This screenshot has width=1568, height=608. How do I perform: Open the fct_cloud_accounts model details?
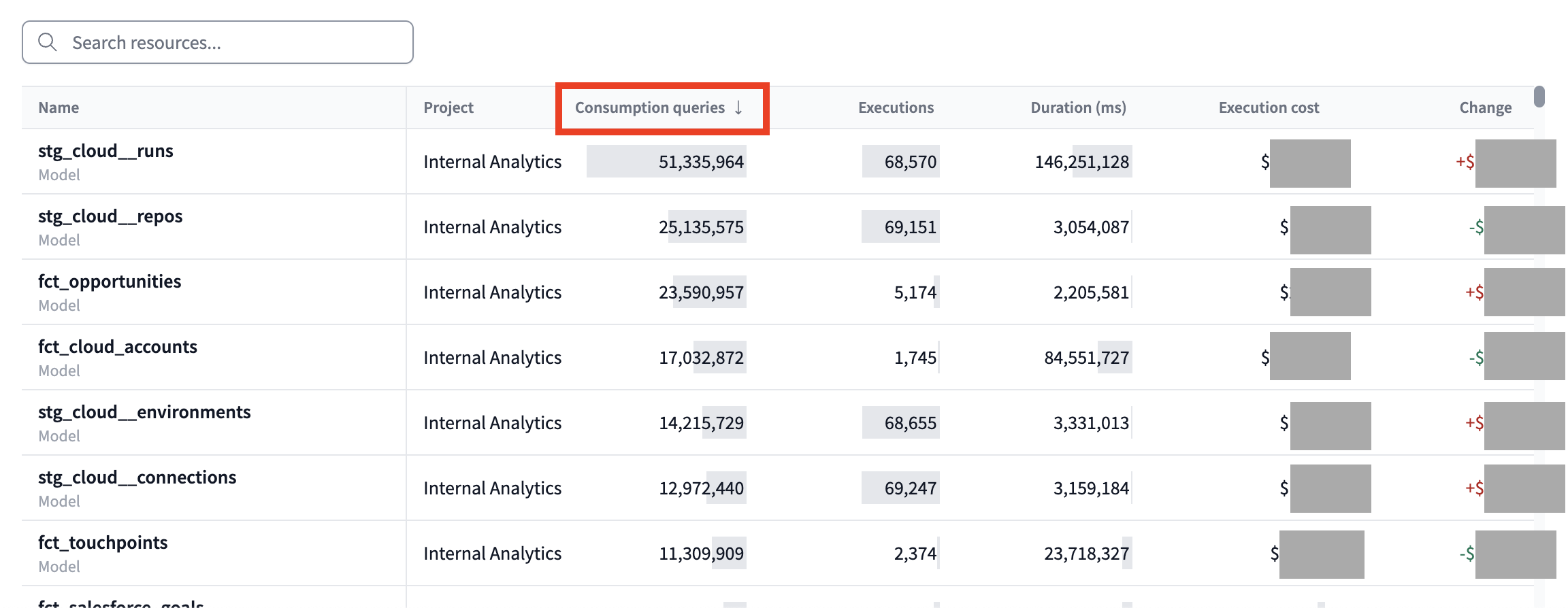117,346
